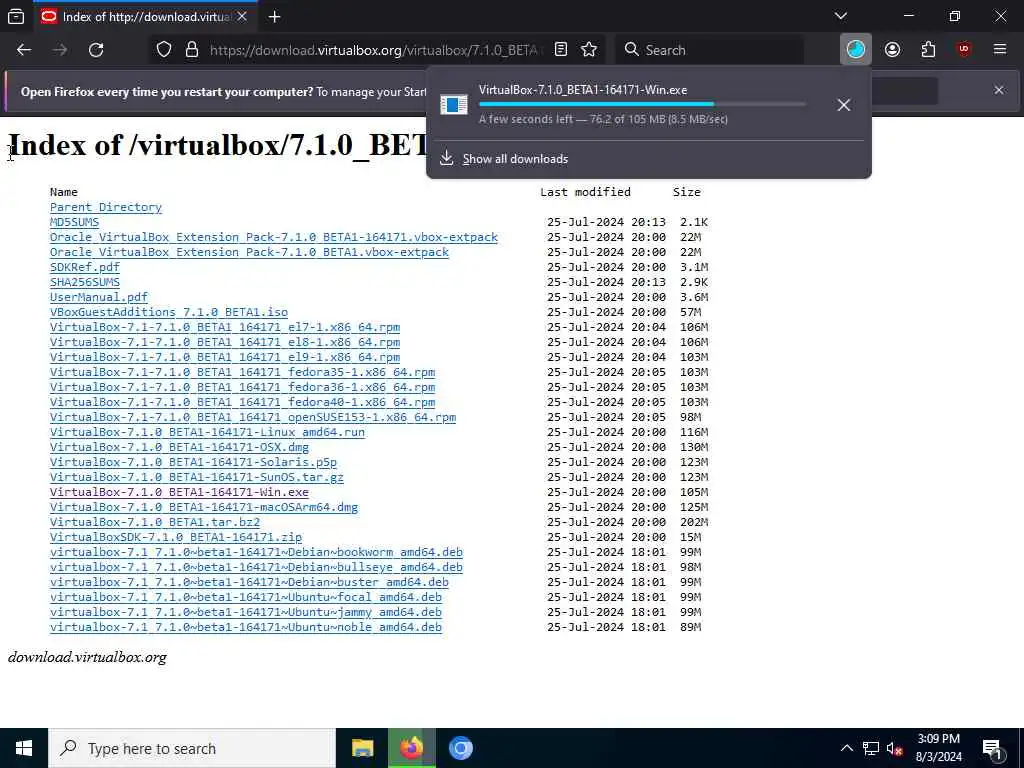This screenshot has width=1024, height=768.
Task: Download the openSUSE153 rpm package
Action: (x=253, y=417)
